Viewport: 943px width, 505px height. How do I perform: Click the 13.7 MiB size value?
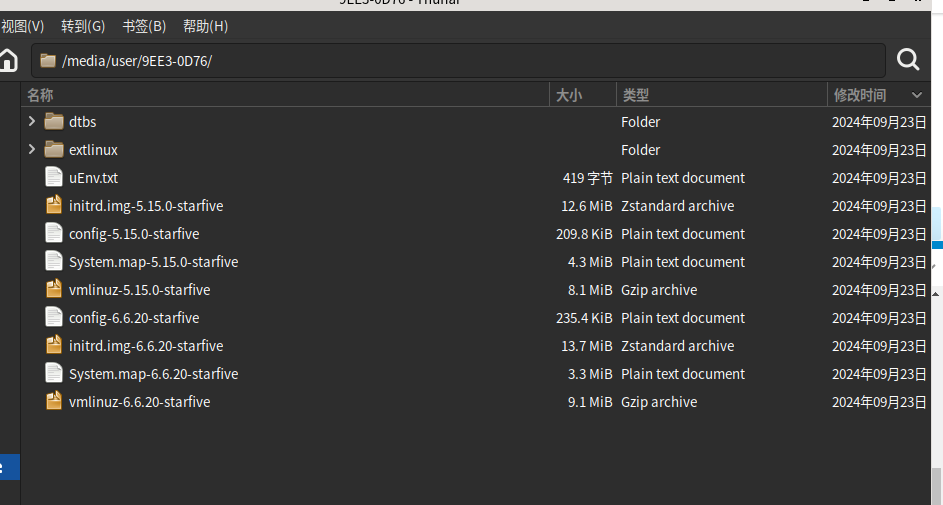click(587, 346)
